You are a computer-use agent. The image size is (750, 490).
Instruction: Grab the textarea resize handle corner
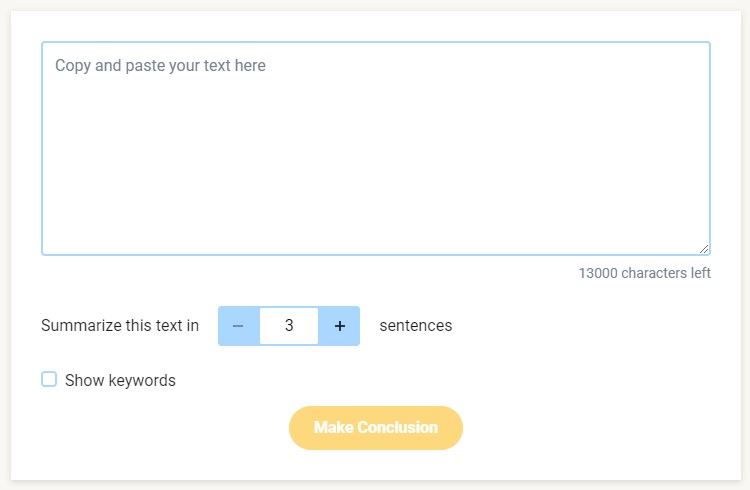[704, 249]
